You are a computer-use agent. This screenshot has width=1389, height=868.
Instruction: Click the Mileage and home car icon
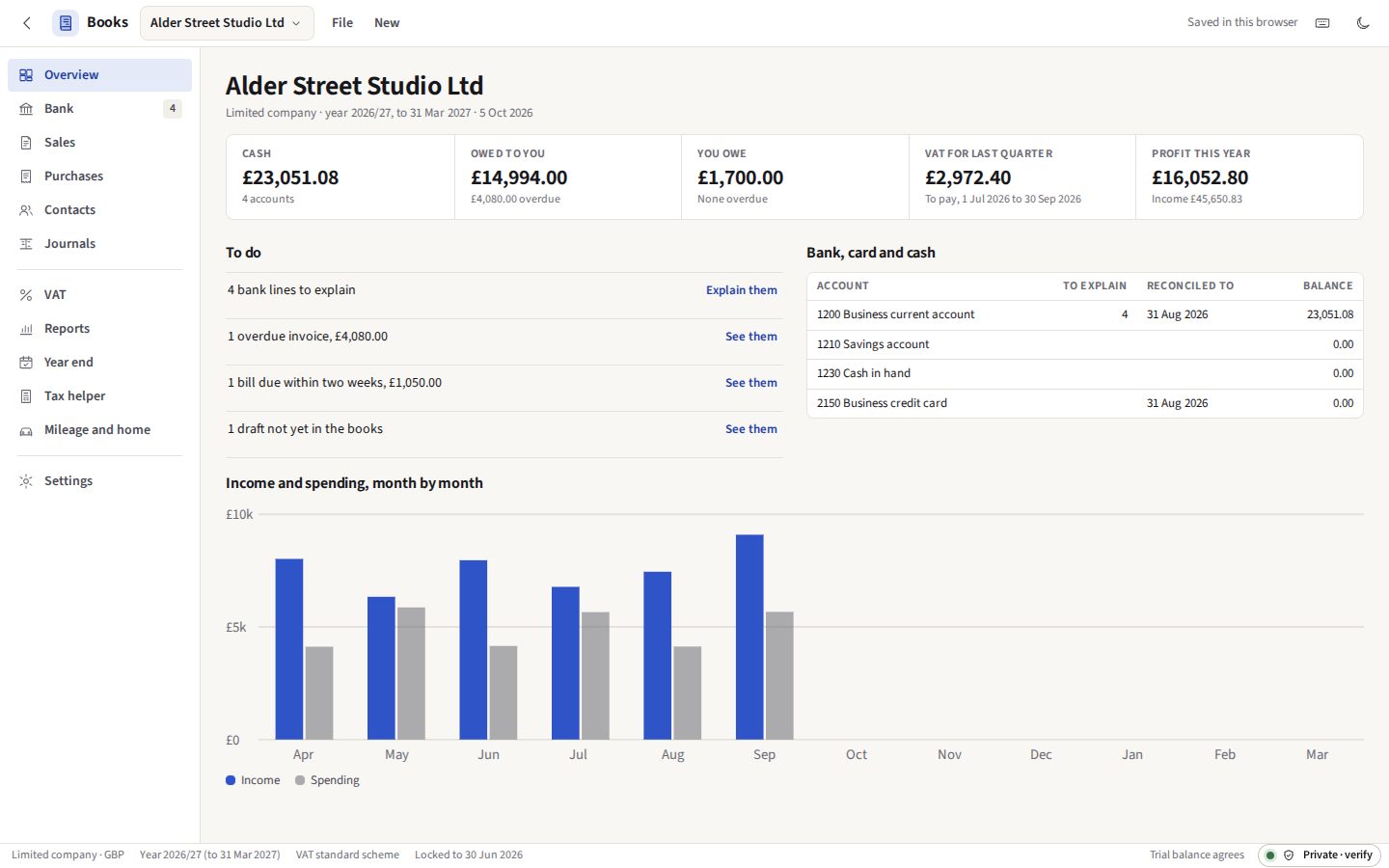[26, 430]
